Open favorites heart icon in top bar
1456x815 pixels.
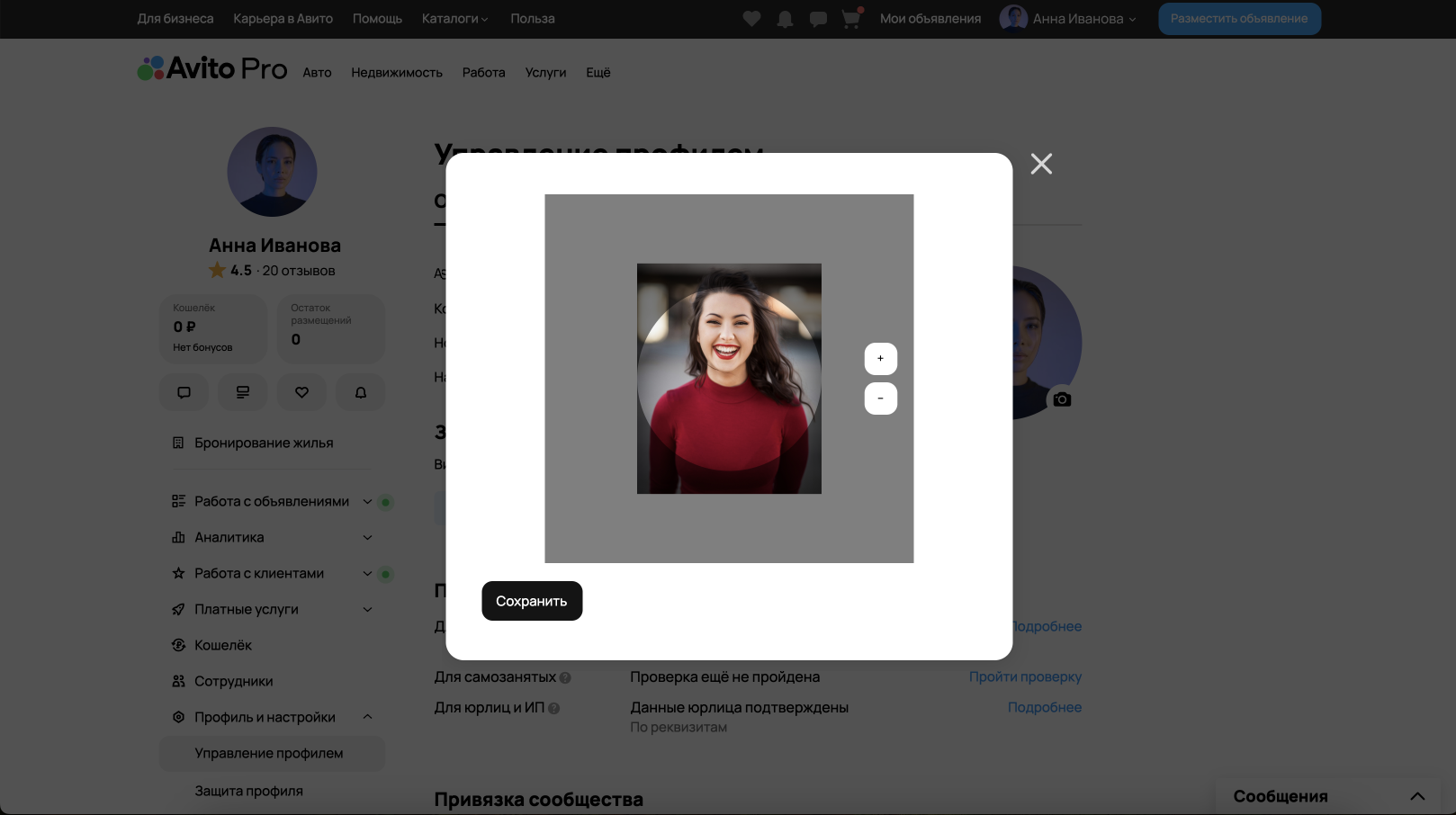[751, 19]
